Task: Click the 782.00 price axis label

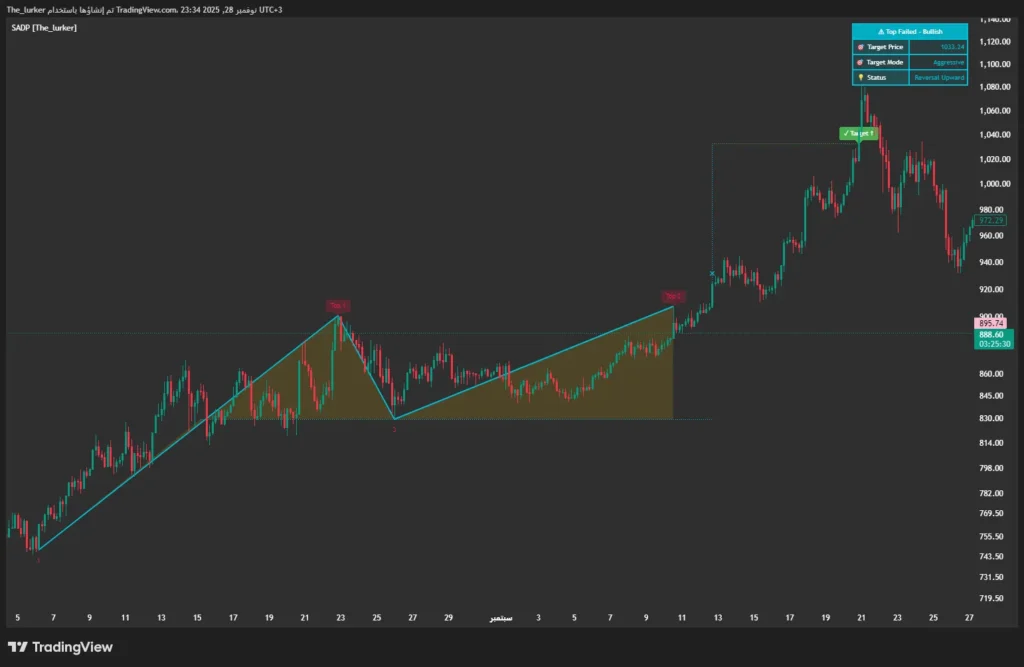Action: coord(991,493)
